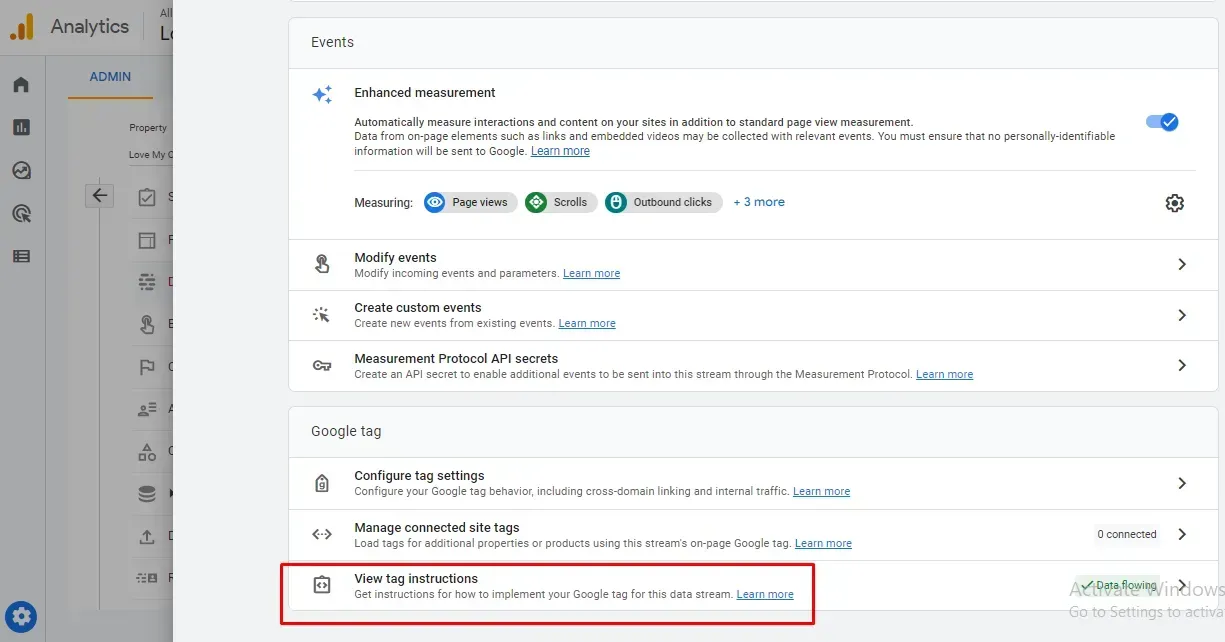Open Enhanced measurement settings gear

pos(1174,203)
